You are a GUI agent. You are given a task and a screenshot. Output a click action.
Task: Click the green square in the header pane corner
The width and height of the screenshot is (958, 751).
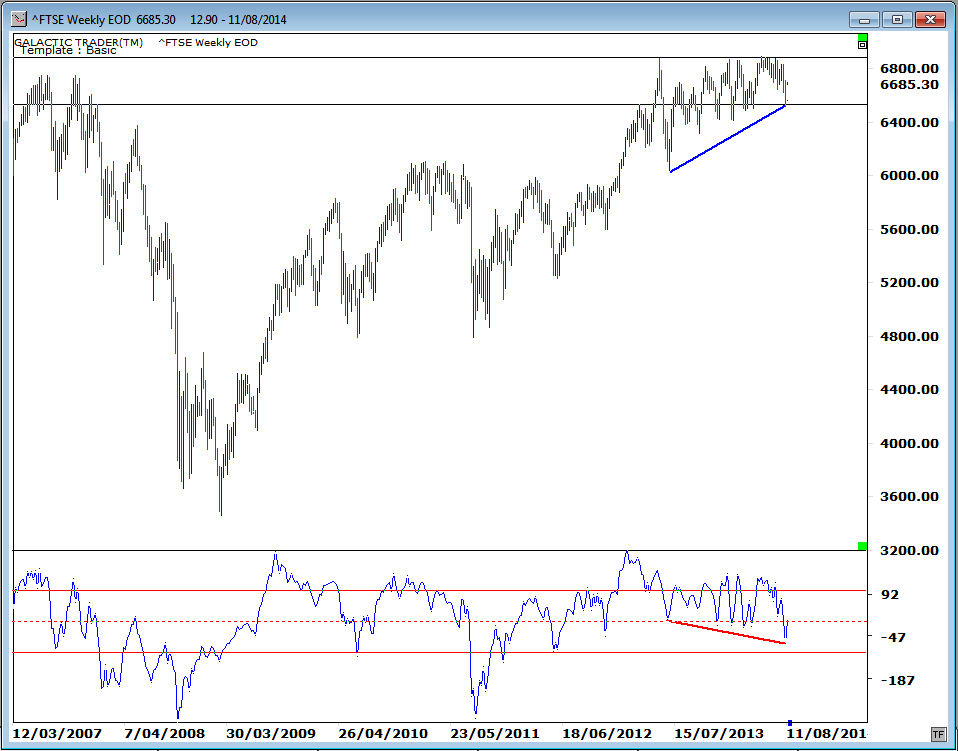tap(862, 37)
